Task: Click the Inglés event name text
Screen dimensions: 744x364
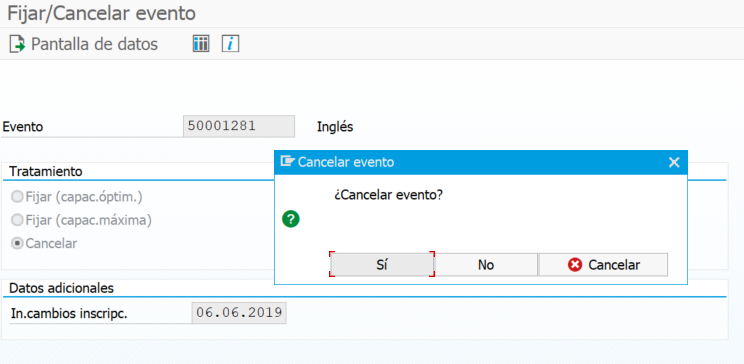Action: tap(335, 127)
